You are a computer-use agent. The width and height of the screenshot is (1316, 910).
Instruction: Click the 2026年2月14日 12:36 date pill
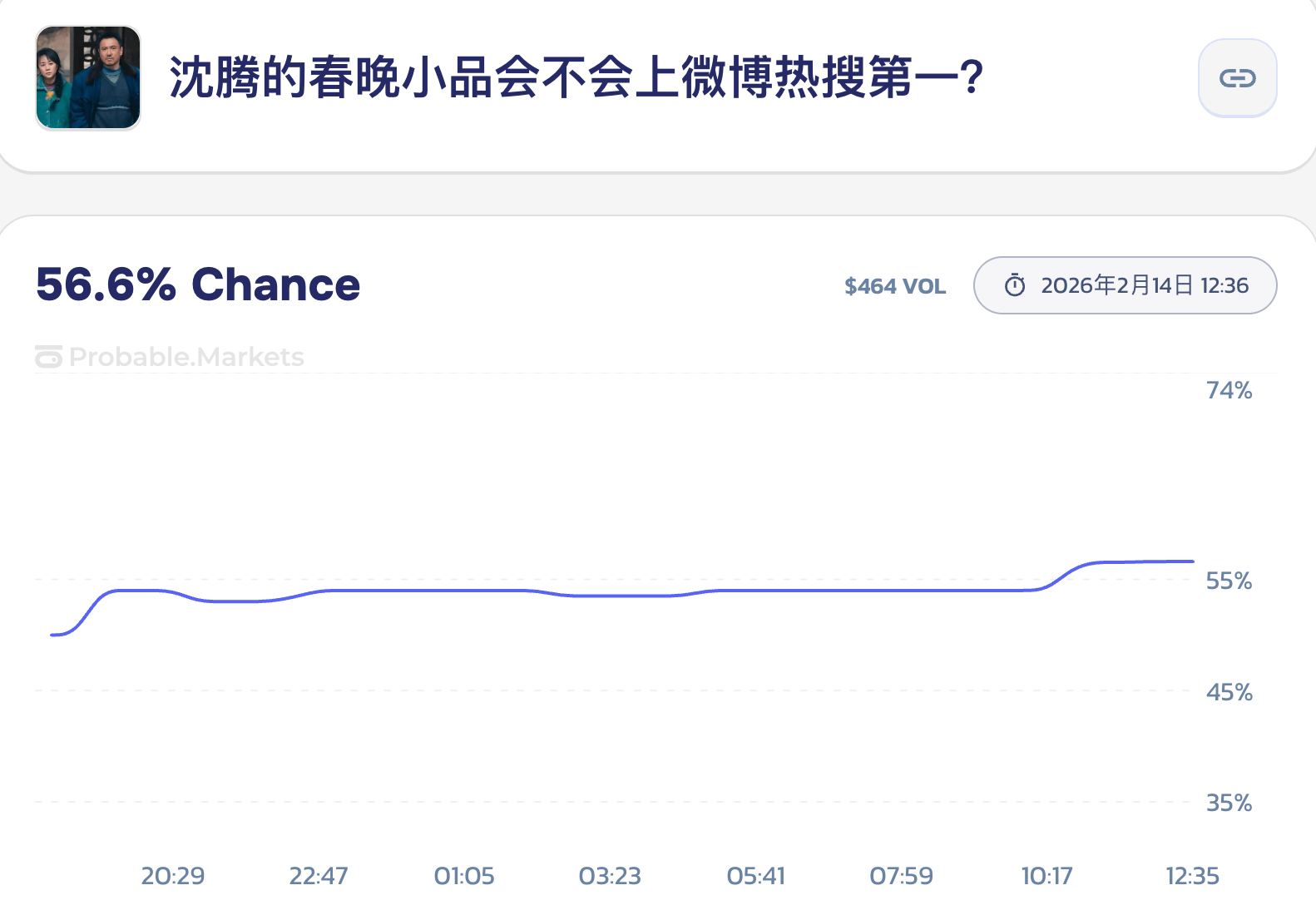[x=1125, y=285]
